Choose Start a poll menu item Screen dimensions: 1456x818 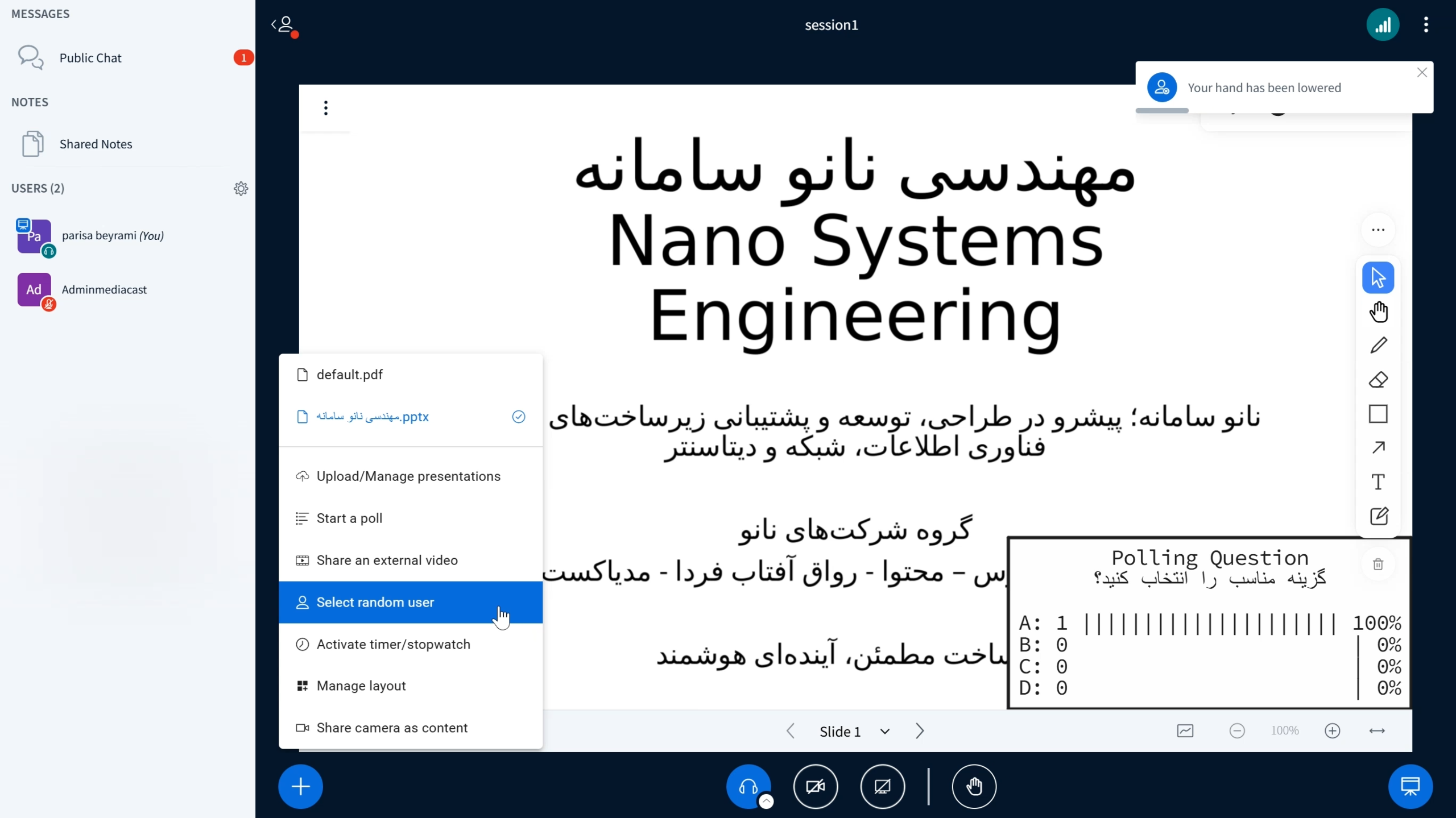click(349, 518)
